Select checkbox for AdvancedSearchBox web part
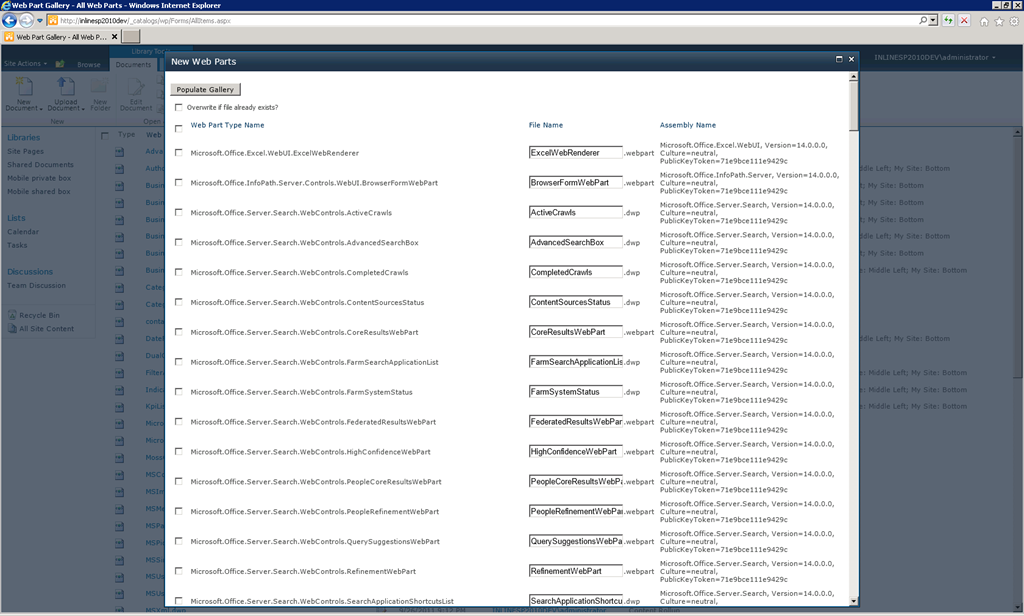 pyautogui.click(x=178, y=242)
